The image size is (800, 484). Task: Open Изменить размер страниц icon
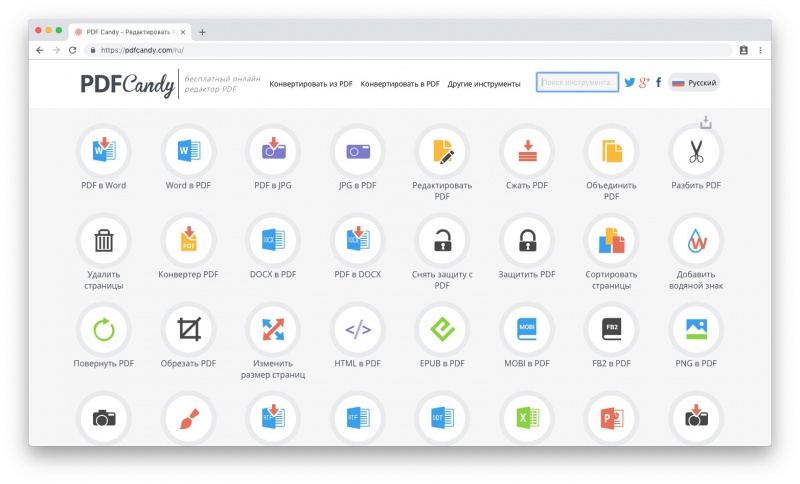(x=273, y=329)
